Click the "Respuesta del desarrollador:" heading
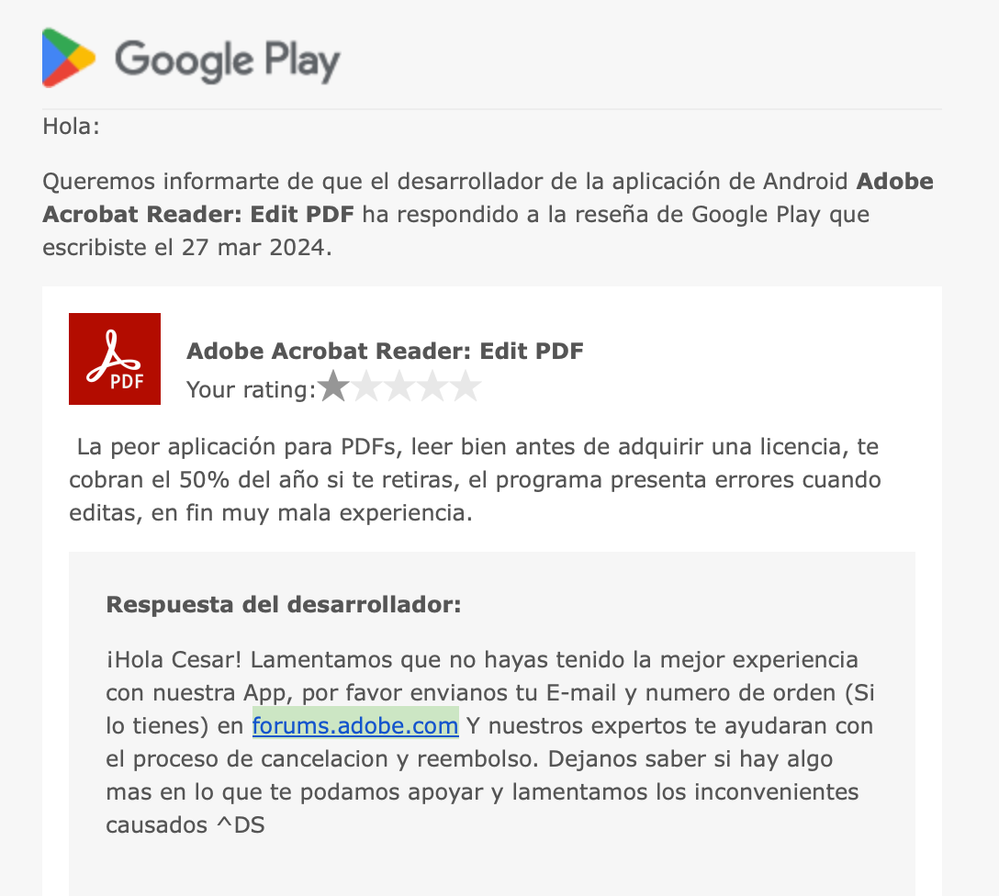Image resolution: width=999 pixels, height=896 pixels. click(284, 605)
